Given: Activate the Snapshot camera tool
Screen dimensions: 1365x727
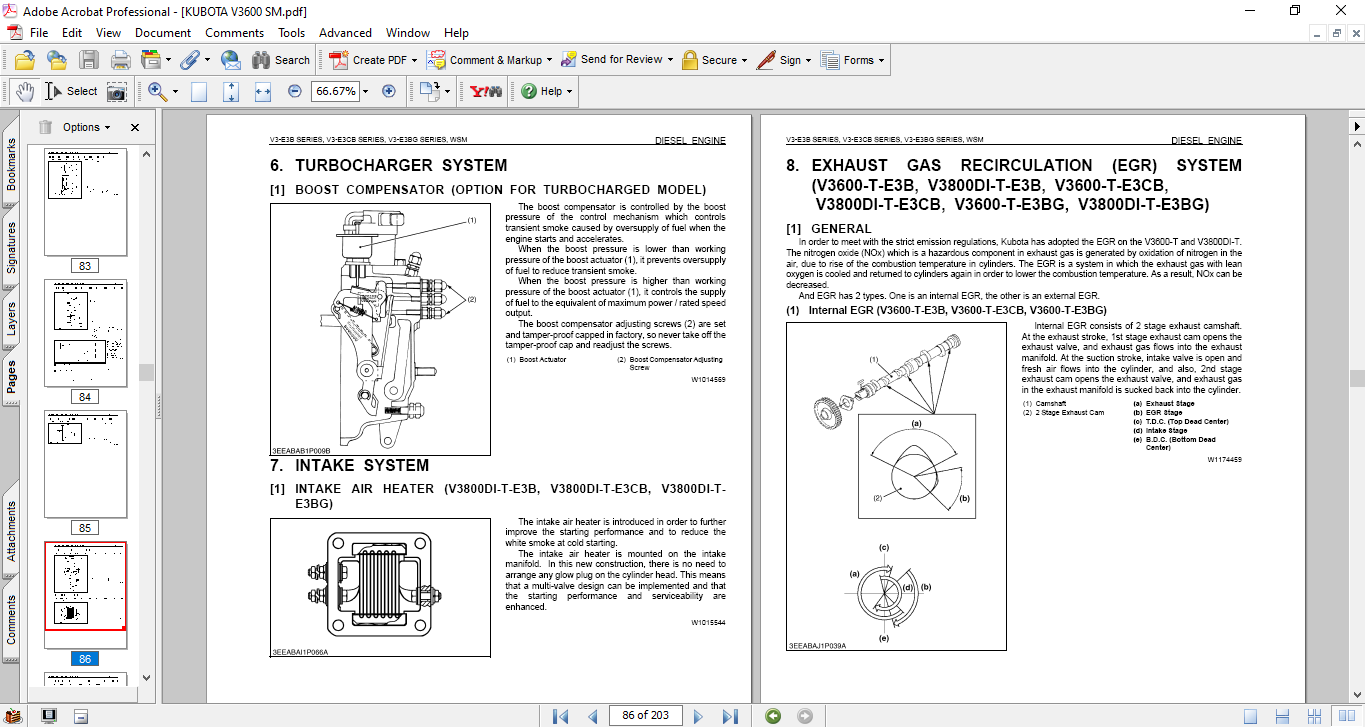Looking at the screenshot, I should [x=117, y=91].
